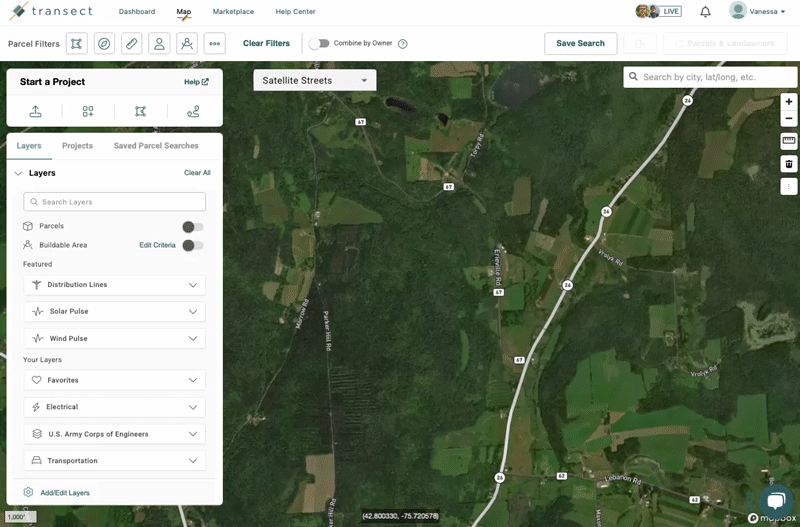
Task: Click the Clear Filters link
Action: pos(266,43)
